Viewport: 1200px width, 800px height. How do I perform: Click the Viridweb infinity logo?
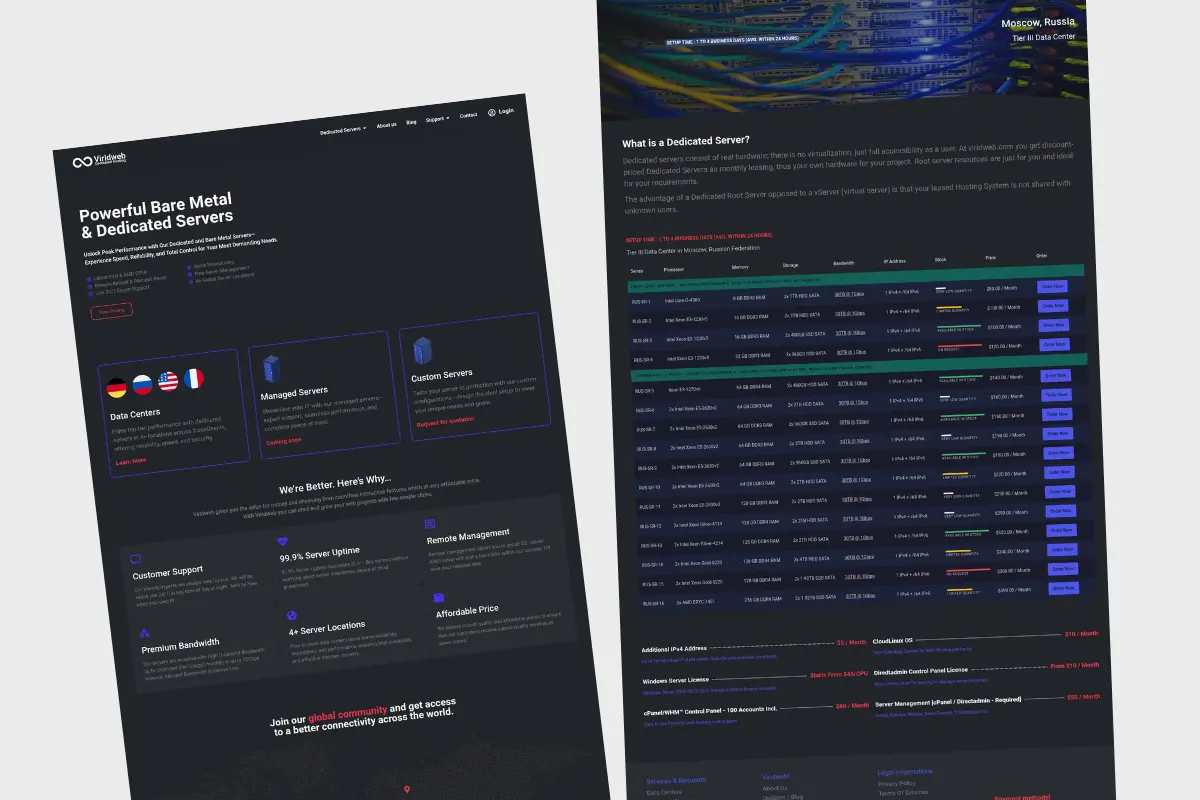(x=82, y=162)
